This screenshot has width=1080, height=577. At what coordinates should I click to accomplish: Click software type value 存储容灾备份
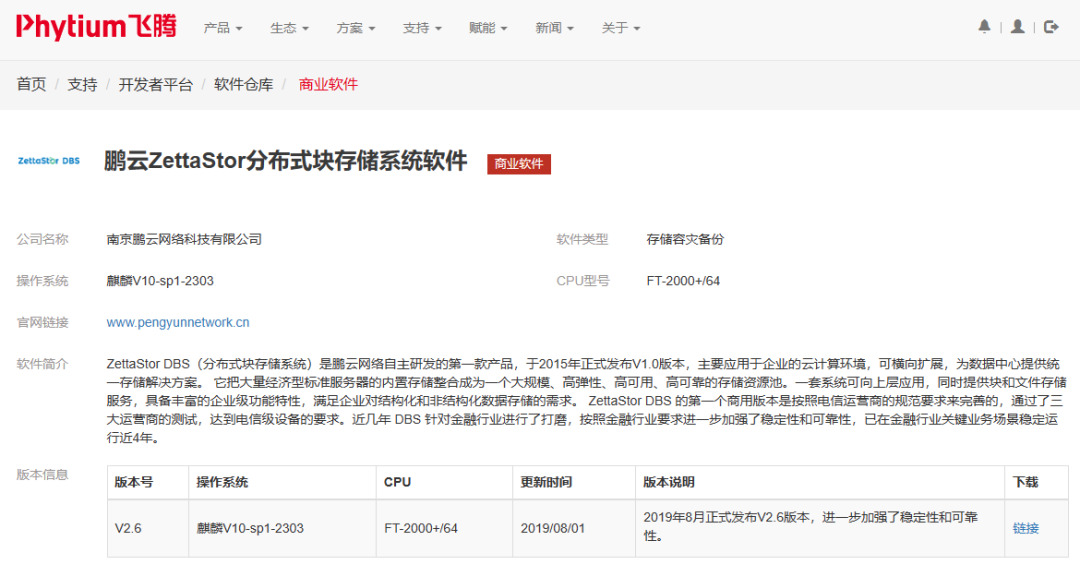pyautogui.click(x=685, y=240)
